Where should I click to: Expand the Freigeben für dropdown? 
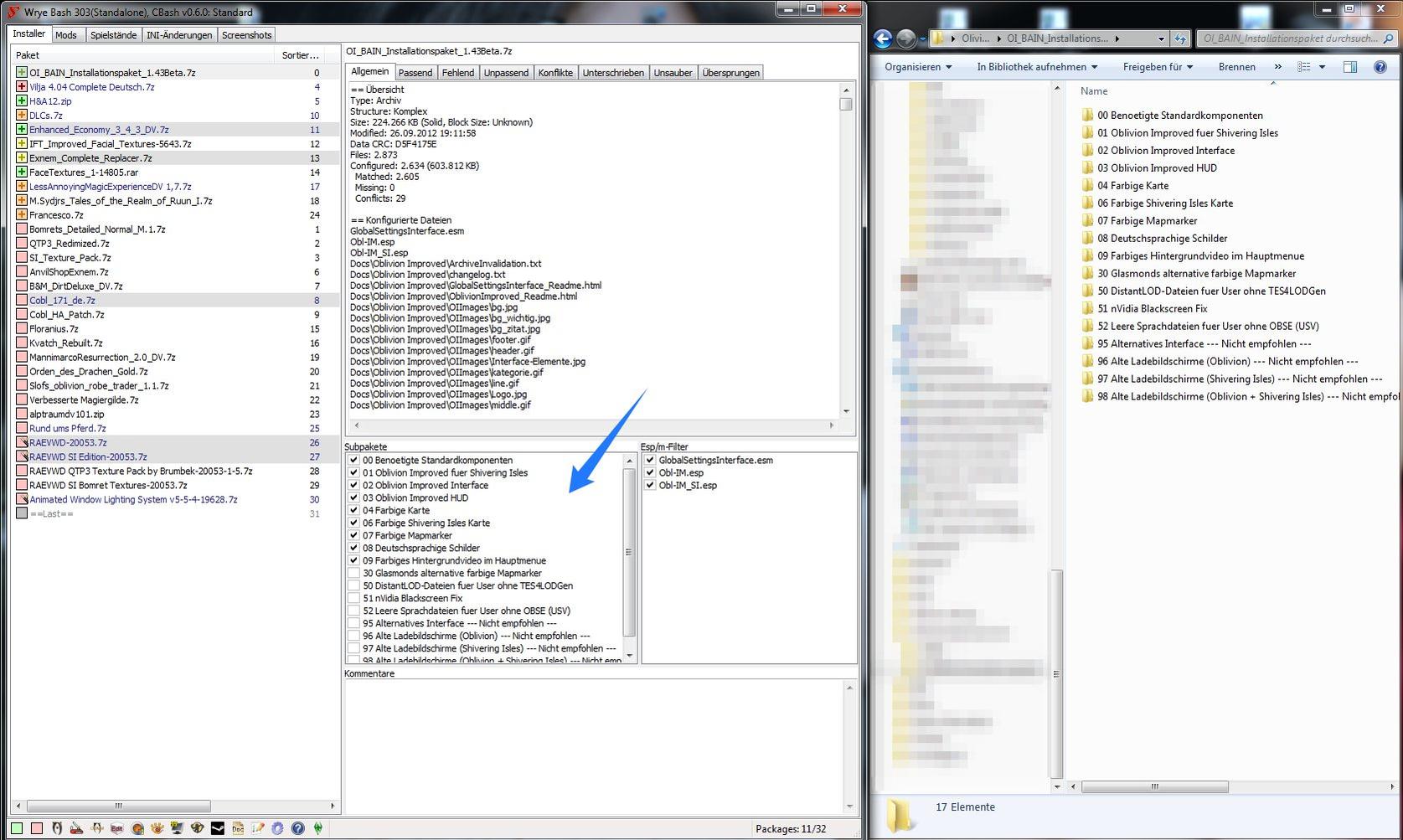pos(1158,67)
